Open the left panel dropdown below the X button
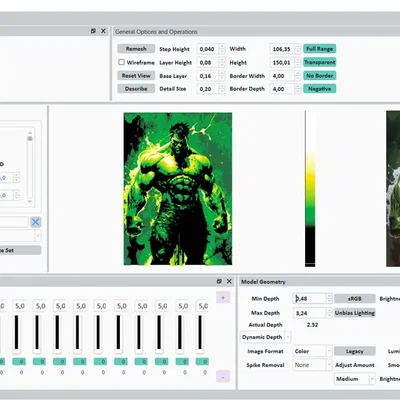400x400 pixels. [20, 236]
